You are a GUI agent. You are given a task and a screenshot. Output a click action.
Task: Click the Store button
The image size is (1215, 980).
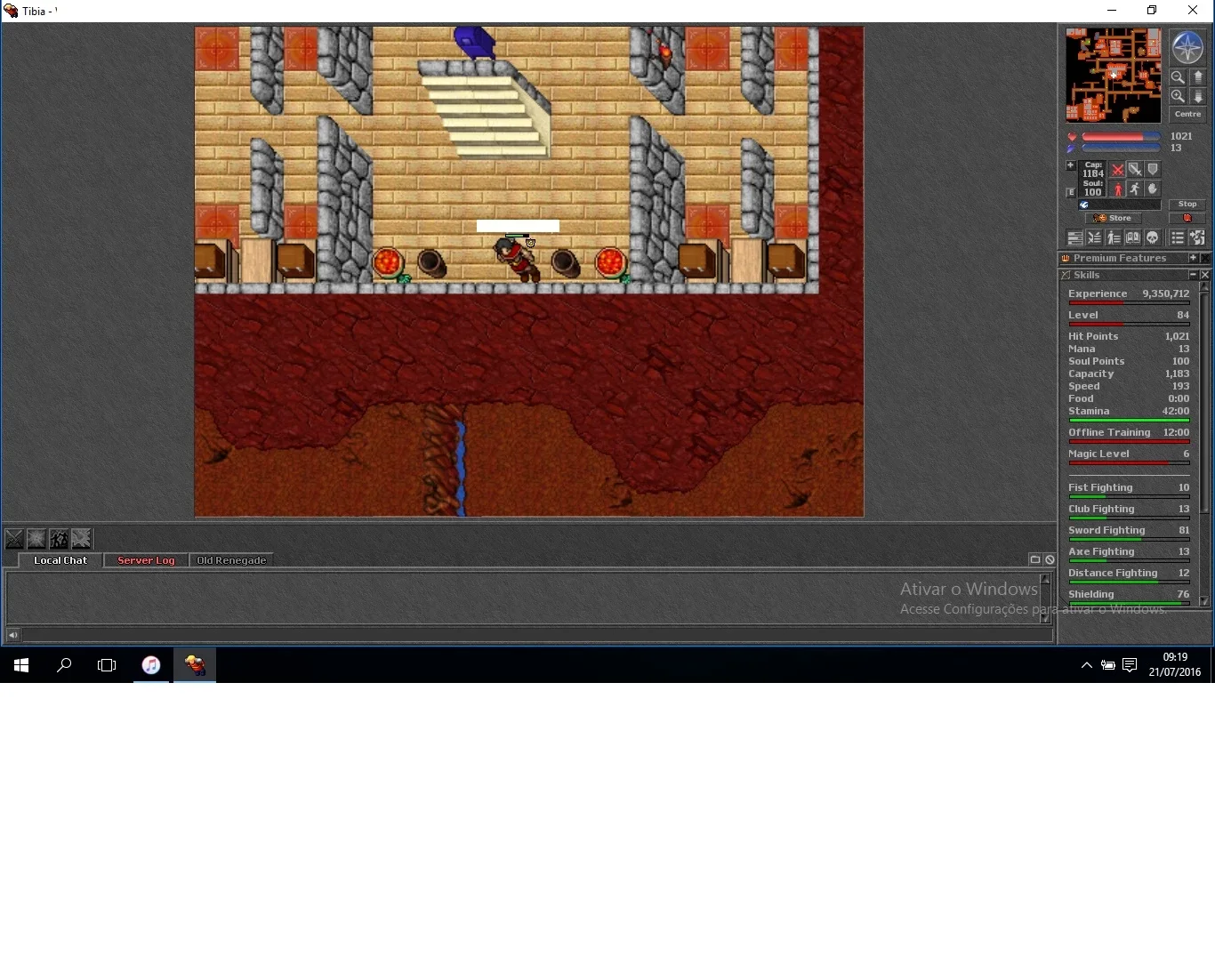coord(1114,218)
